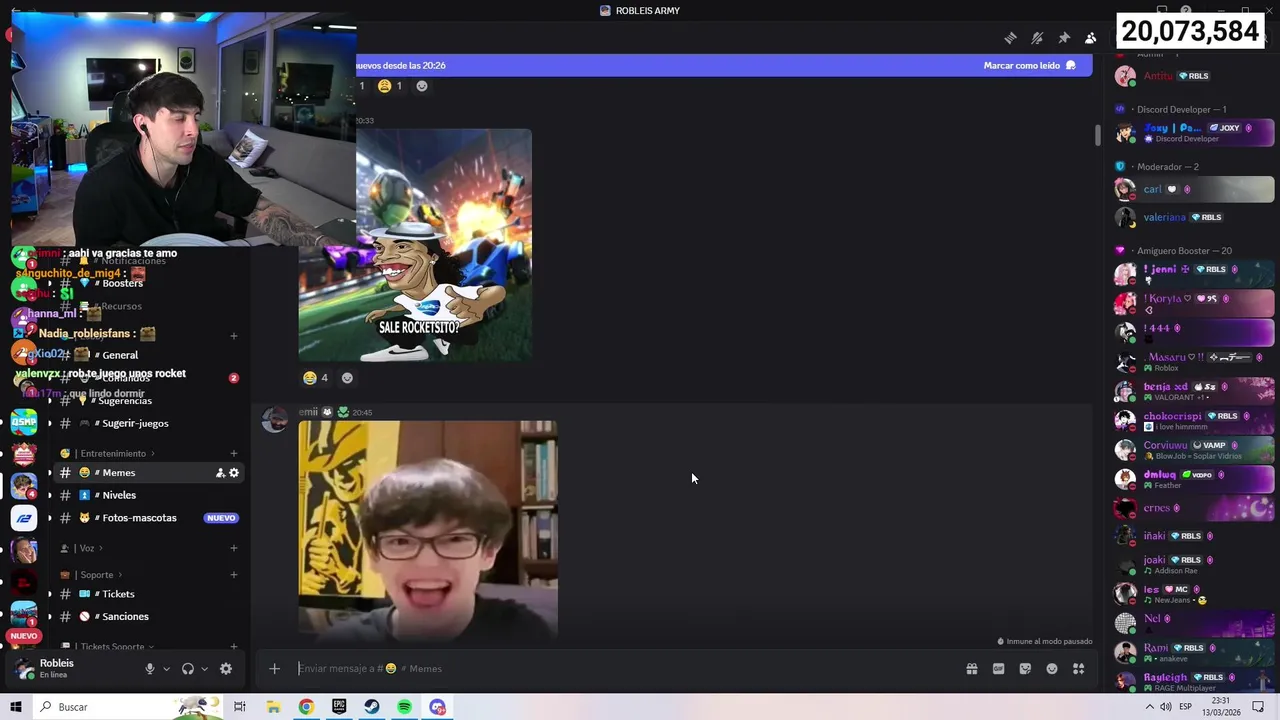
Task: Add reaction to the Rocket League meme
Action: pyautogui.click(x=347, y=378)
